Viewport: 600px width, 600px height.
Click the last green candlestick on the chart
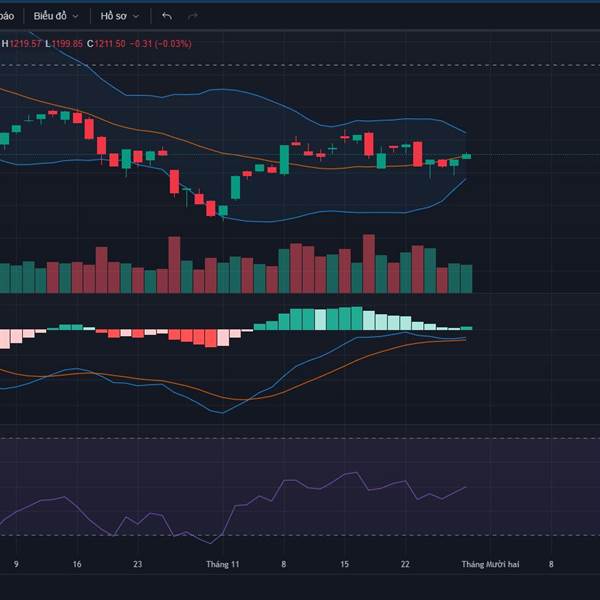tap(466, 156)
